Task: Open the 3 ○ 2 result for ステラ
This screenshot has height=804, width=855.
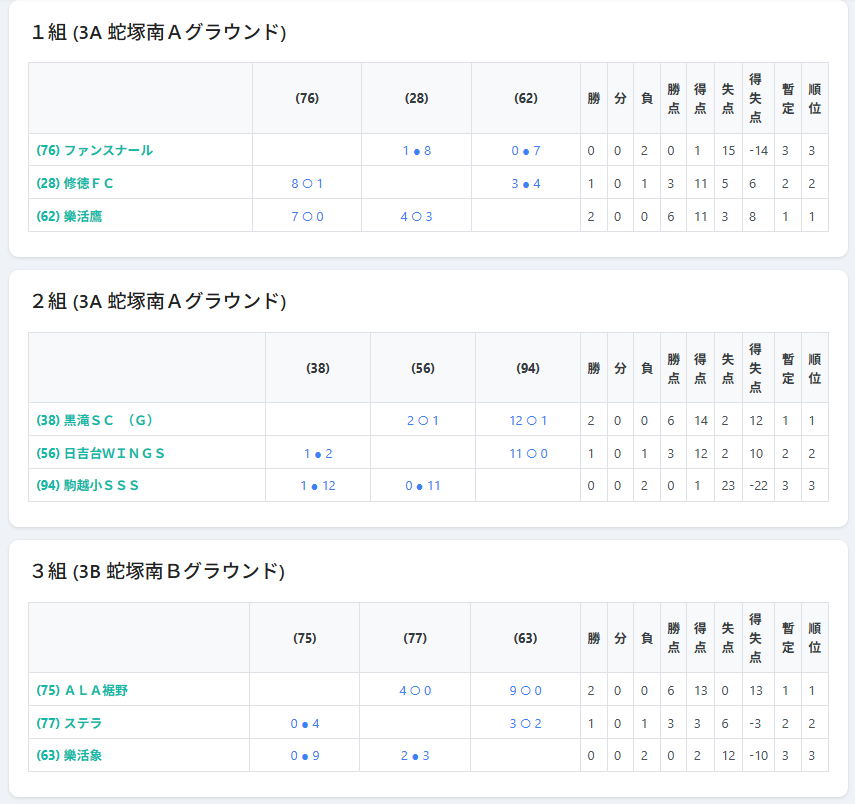Action: point(525,723)
